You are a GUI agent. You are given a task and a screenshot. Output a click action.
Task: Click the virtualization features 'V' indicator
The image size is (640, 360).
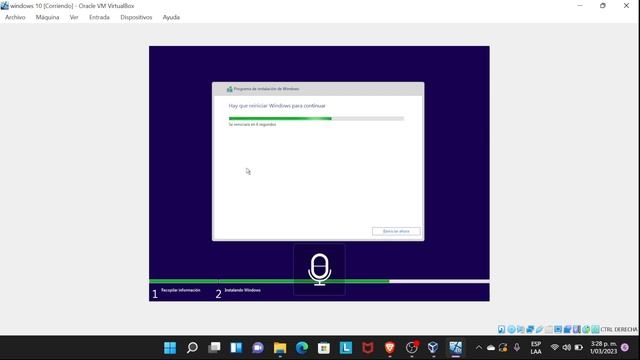(576, 329)
